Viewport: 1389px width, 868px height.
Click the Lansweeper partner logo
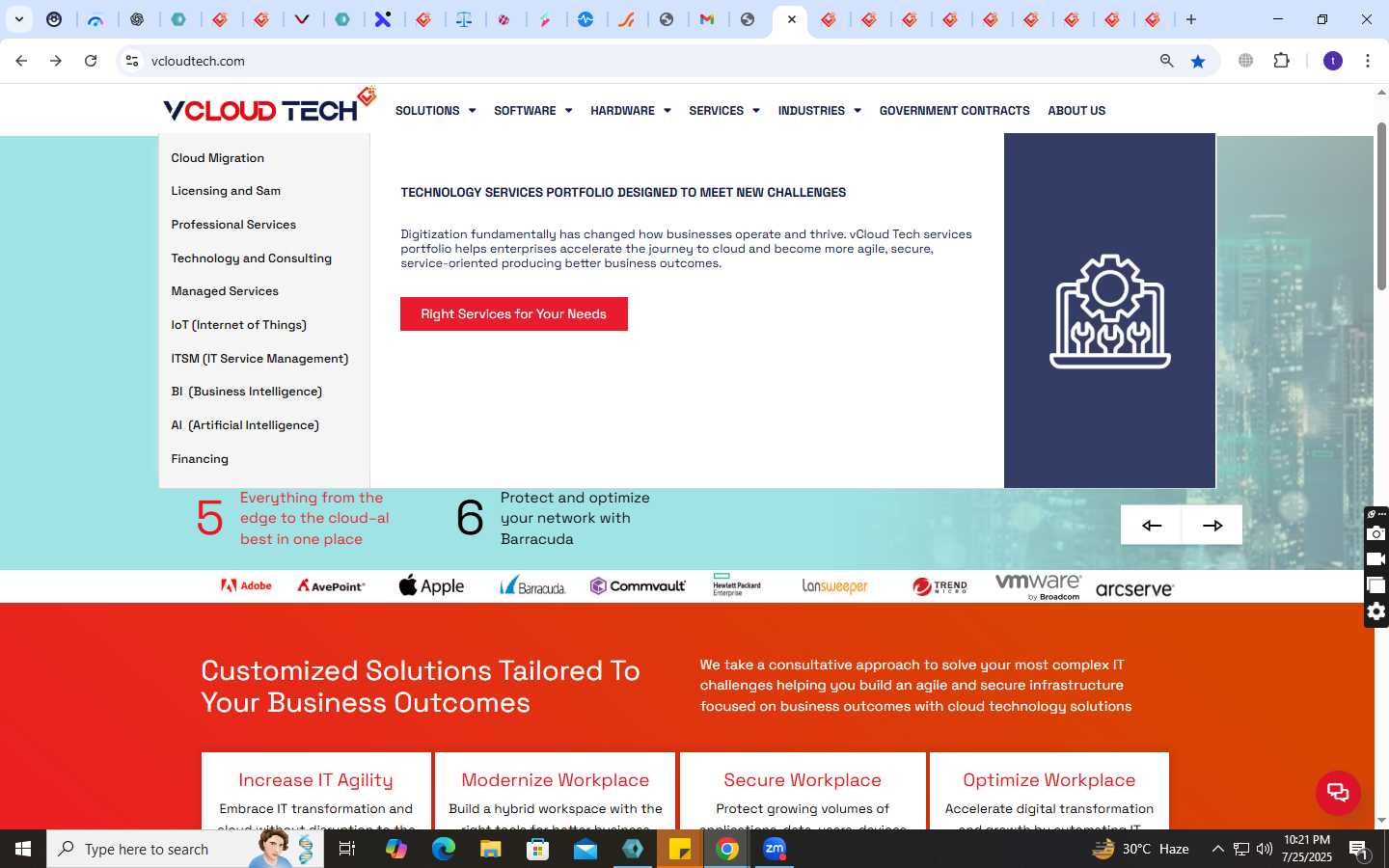(835, 585)
